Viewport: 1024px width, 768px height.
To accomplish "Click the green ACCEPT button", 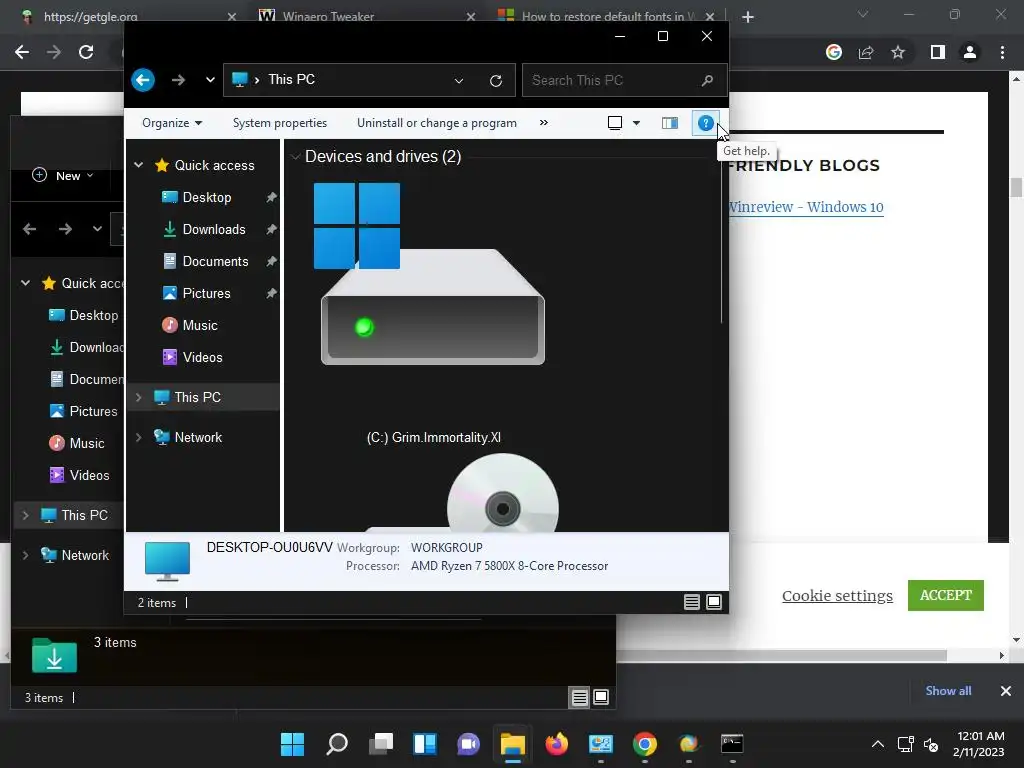I will (x=946, y=596).
